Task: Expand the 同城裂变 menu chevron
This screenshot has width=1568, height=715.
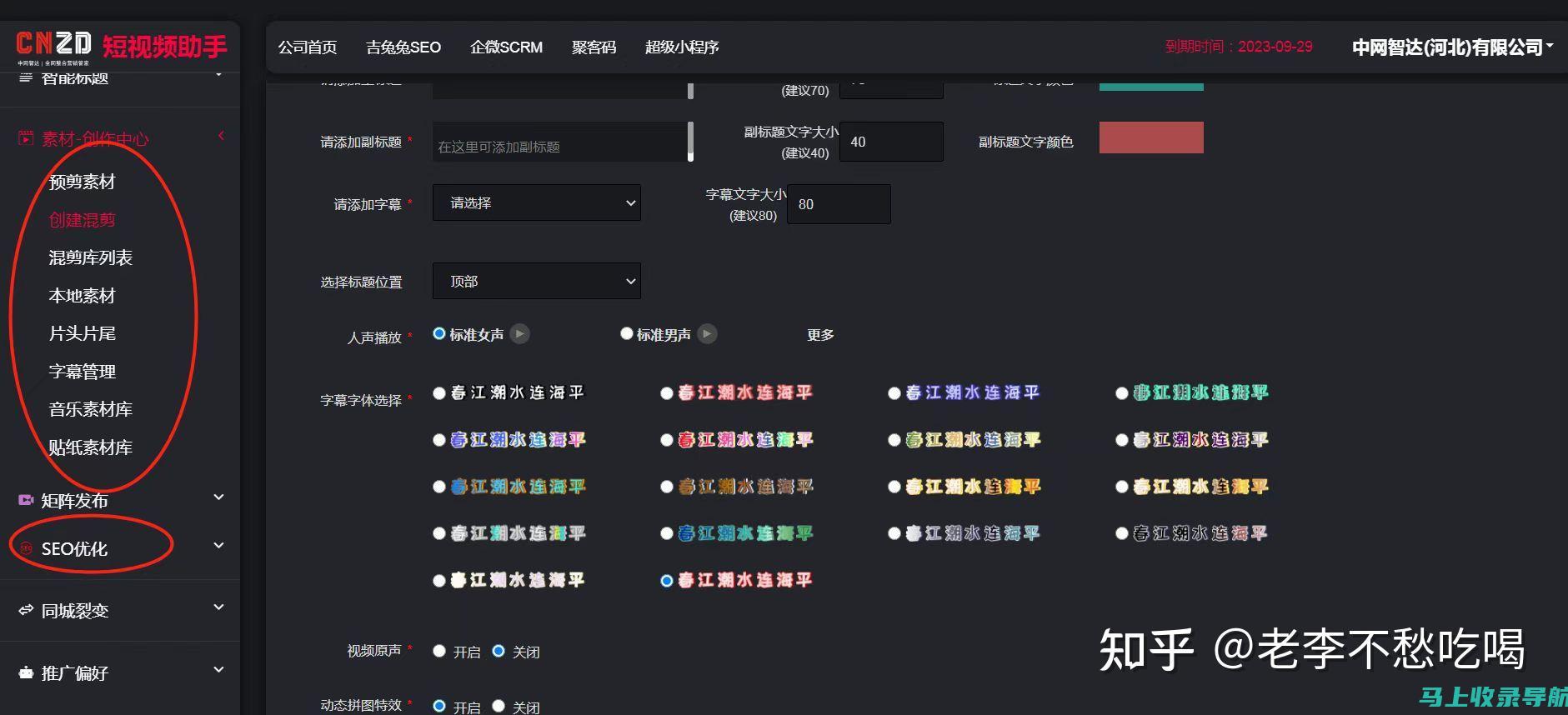Action: click(218, 607)
